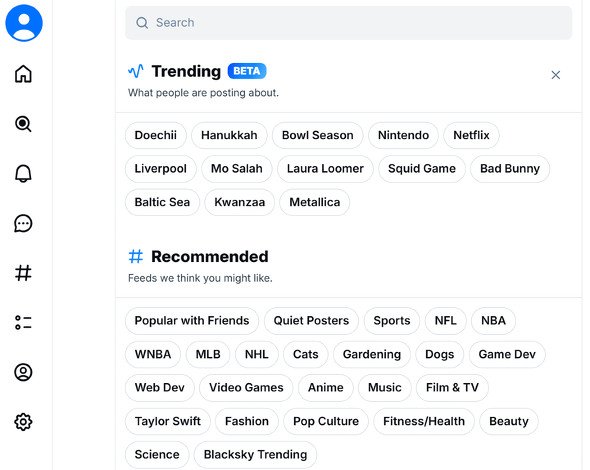Dismiss the Trending section with X

[555, 75]
